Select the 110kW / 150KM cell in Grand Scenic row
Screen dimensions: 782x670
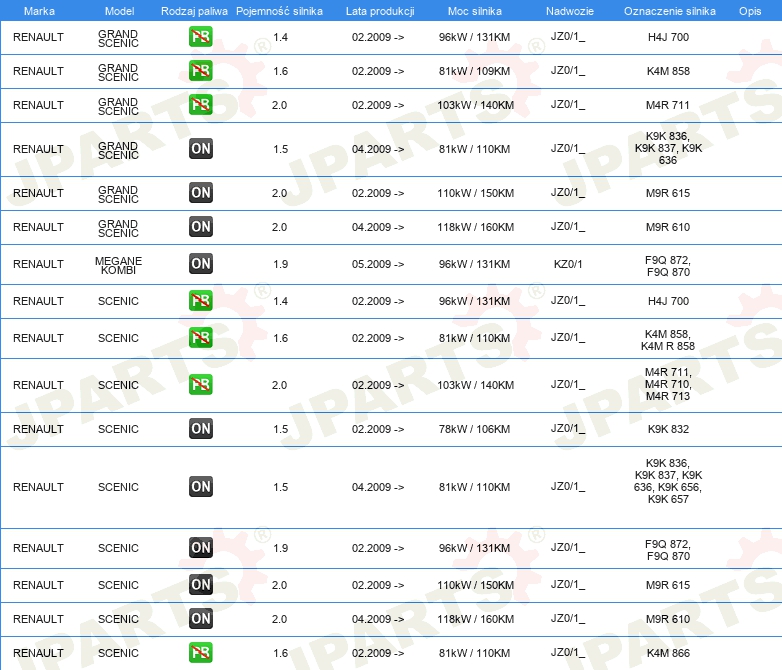[x=475, y=193]
